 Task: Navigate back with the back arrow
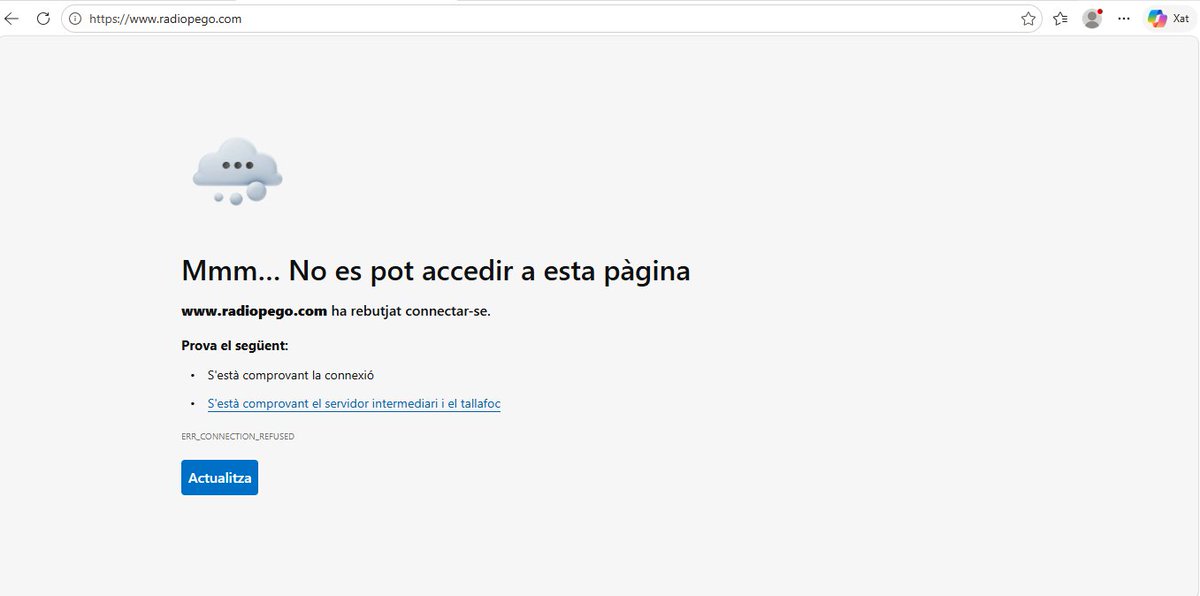[11, 17]
